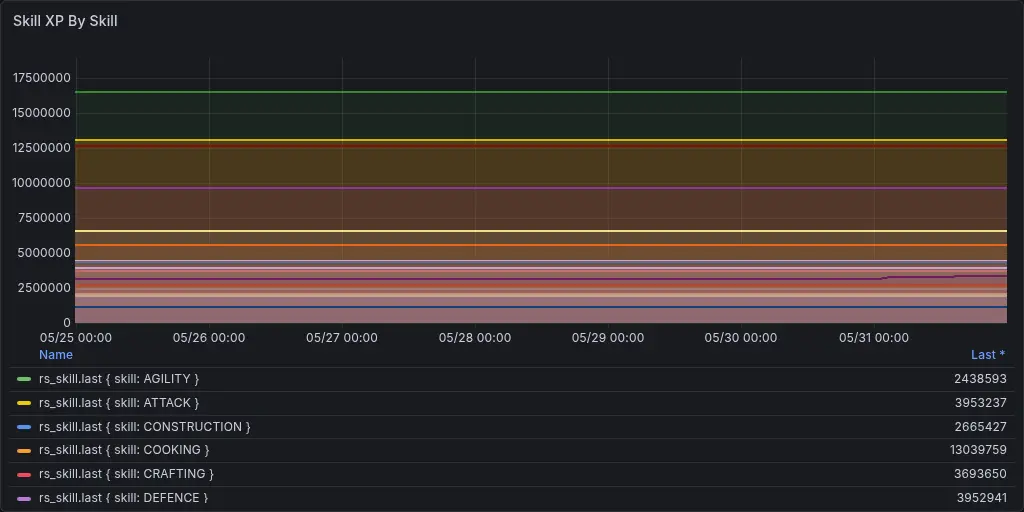Click the 17500000 y-axis label

[x=42, y=78]
